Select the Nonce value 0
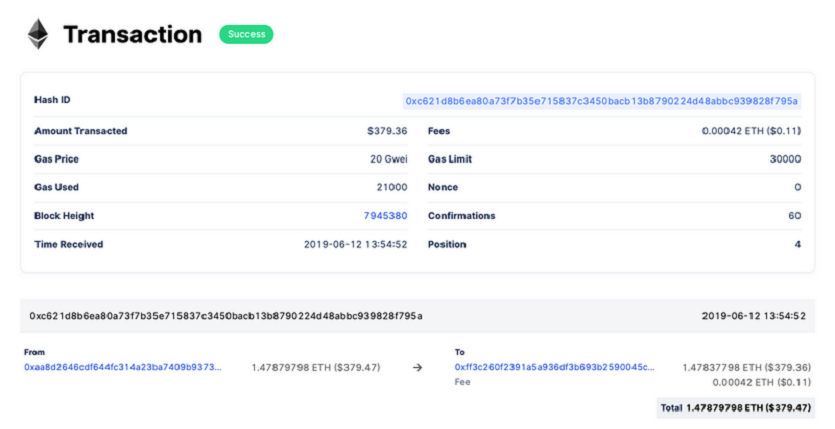 pos(798,187)
